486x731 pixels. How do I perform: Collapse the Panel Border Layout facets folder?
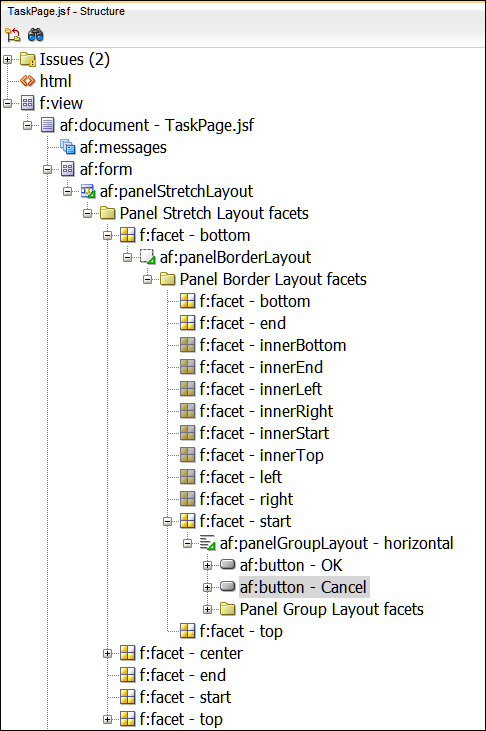147,279
